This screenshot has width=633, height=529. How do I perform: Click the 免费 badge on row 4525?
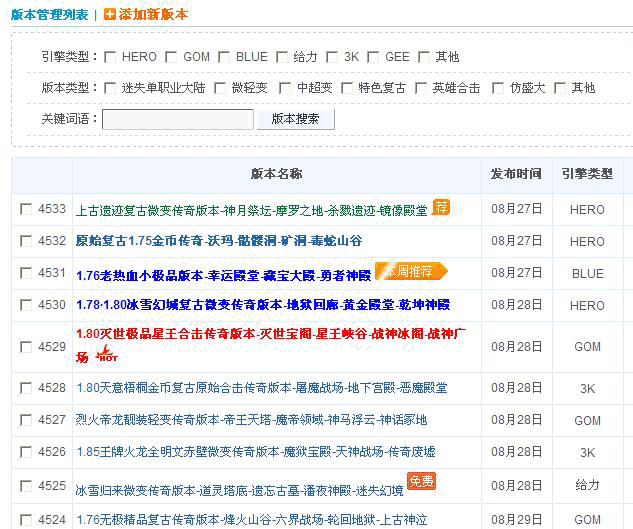point(421,481)
